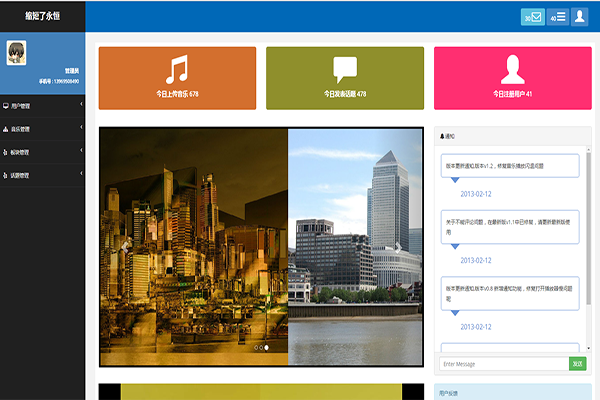Select the v1.1 comment fix notice
The width and height of the screenshot is (600, 400).
tap(510, 227)
